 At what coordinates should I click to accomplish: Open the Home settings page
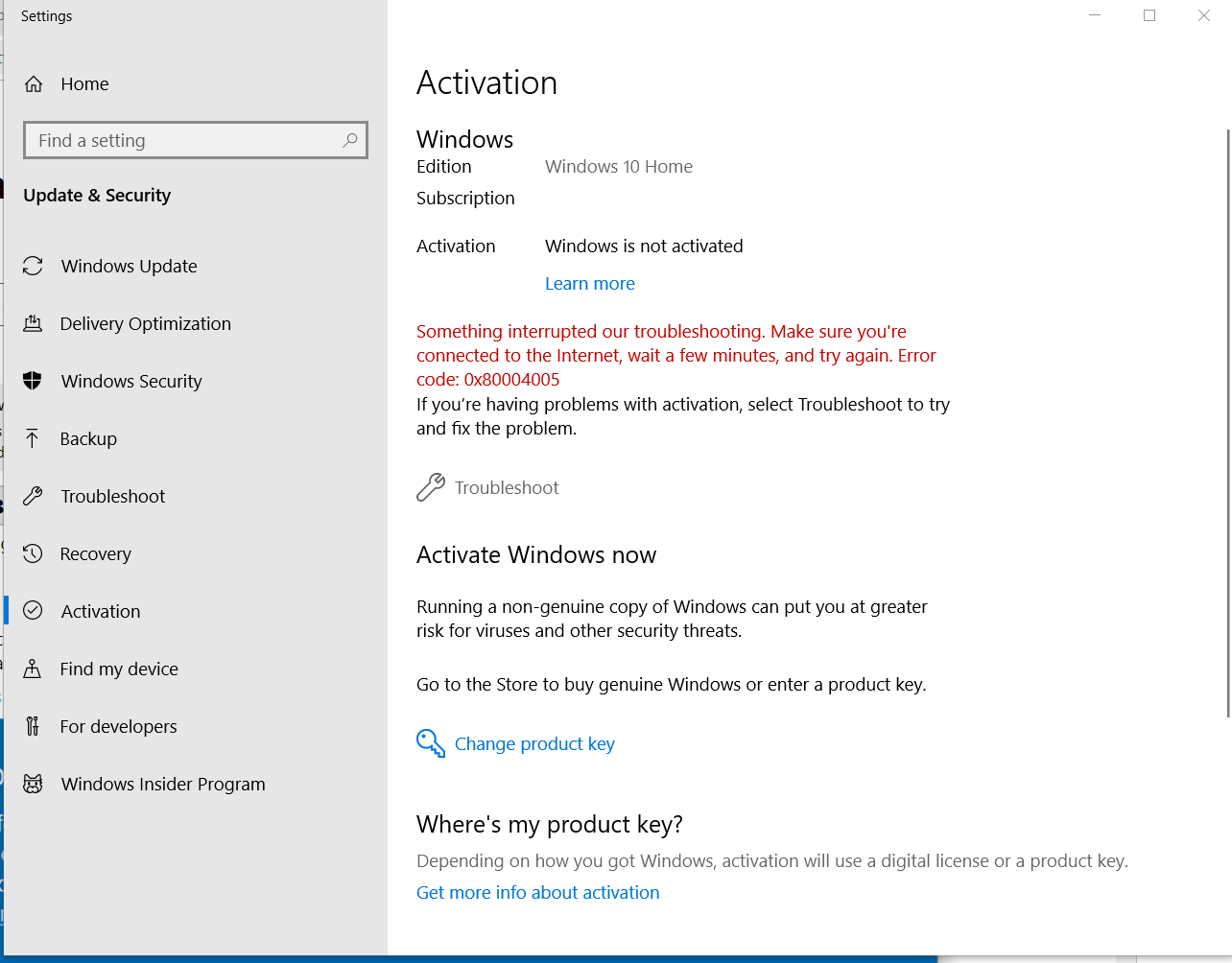tap(84, 84)
